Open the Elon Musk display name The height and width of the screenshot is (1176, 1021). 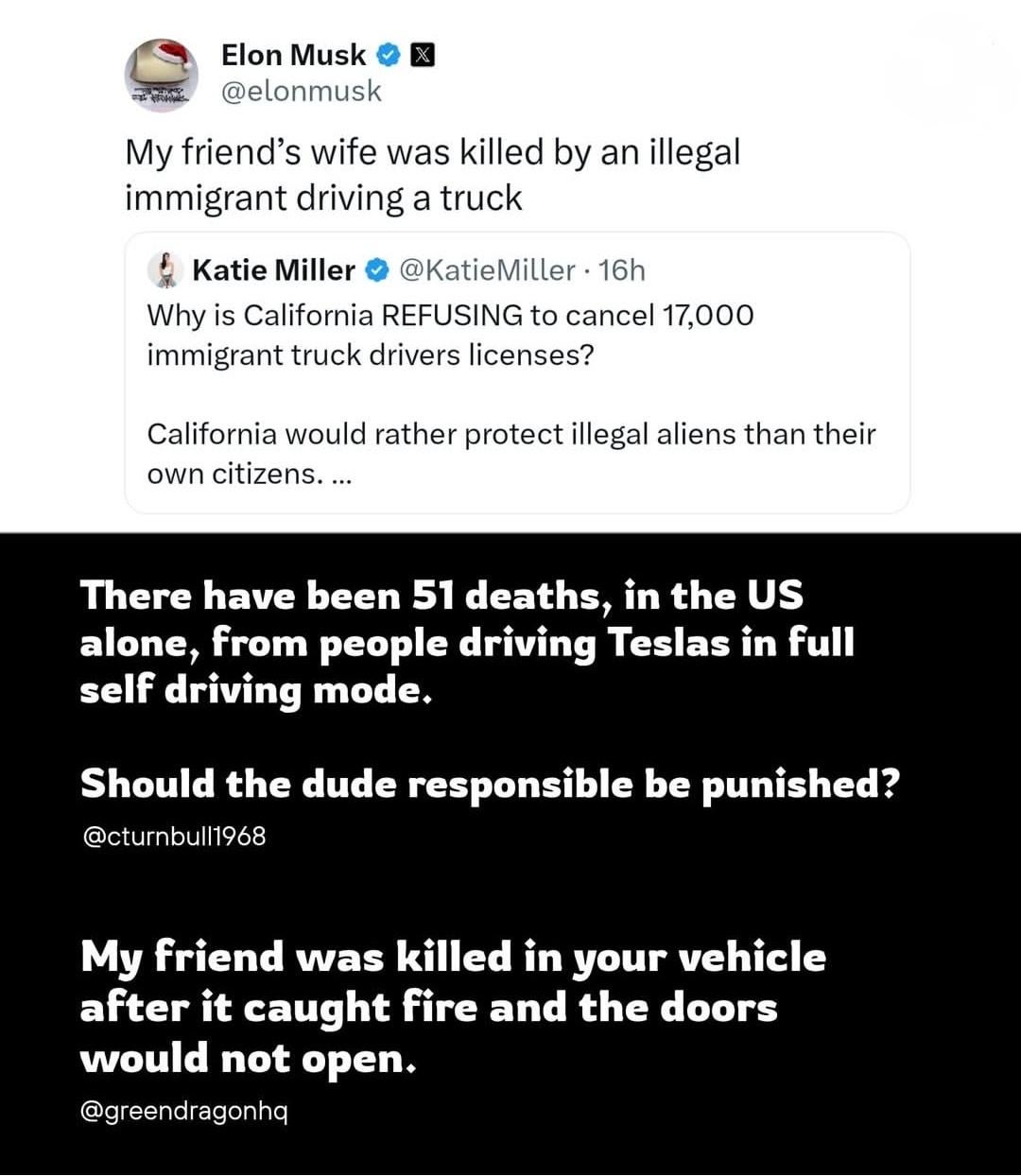pos(293,56)
